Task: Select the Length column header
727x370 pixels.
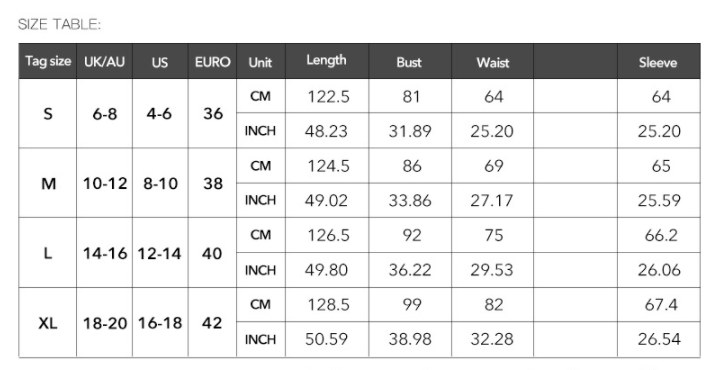Action: tap(327, 61)
